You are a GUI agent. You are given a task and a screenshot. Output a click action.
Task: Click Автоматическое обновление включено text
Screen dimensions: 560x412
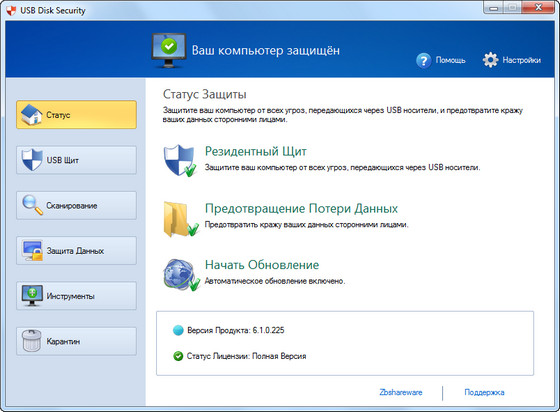click(275, 281)
